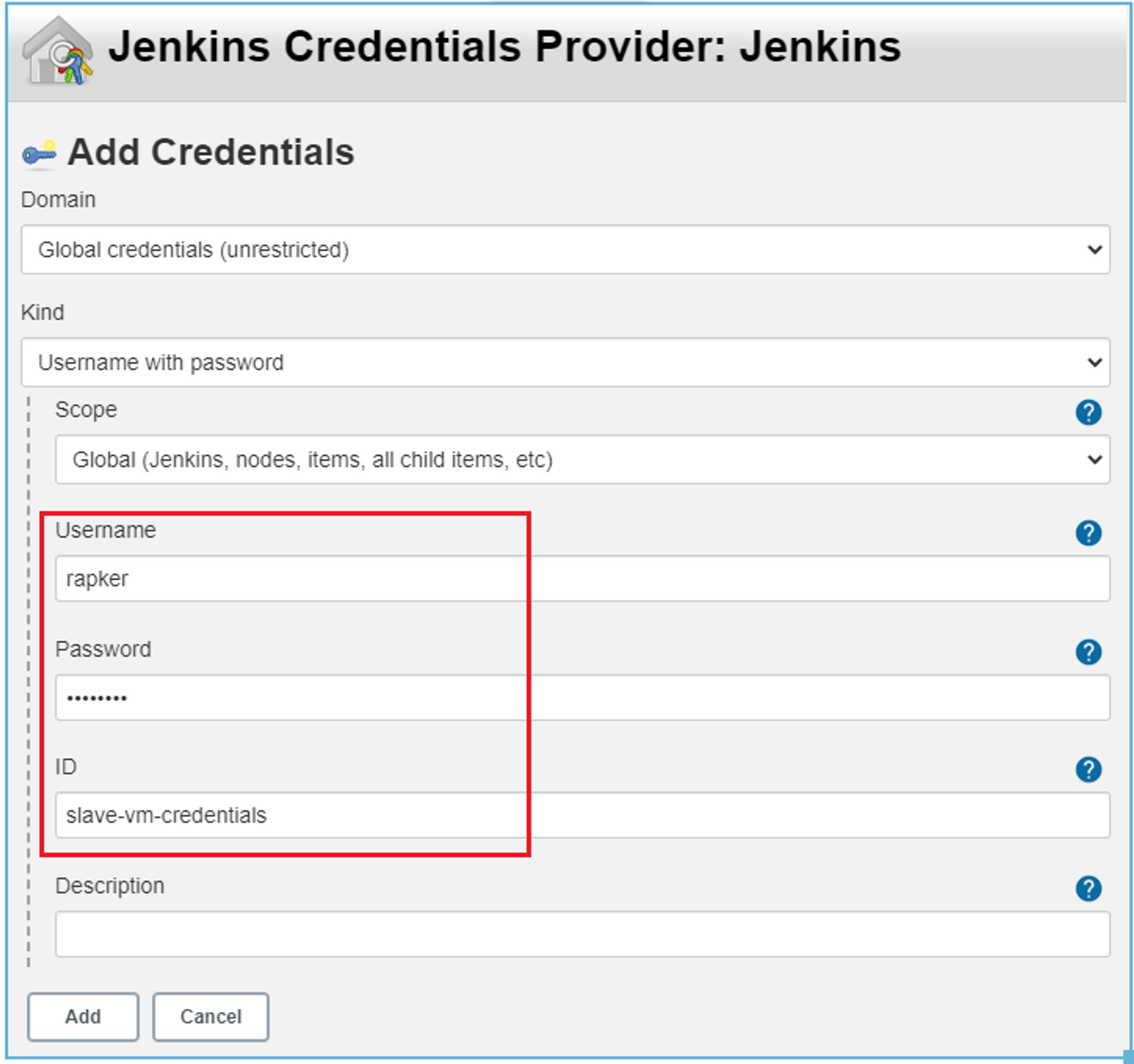This screenshot has width=1134, height=1064.
Task: Open help for the Password field
Action: click(x=1088, y=652)
